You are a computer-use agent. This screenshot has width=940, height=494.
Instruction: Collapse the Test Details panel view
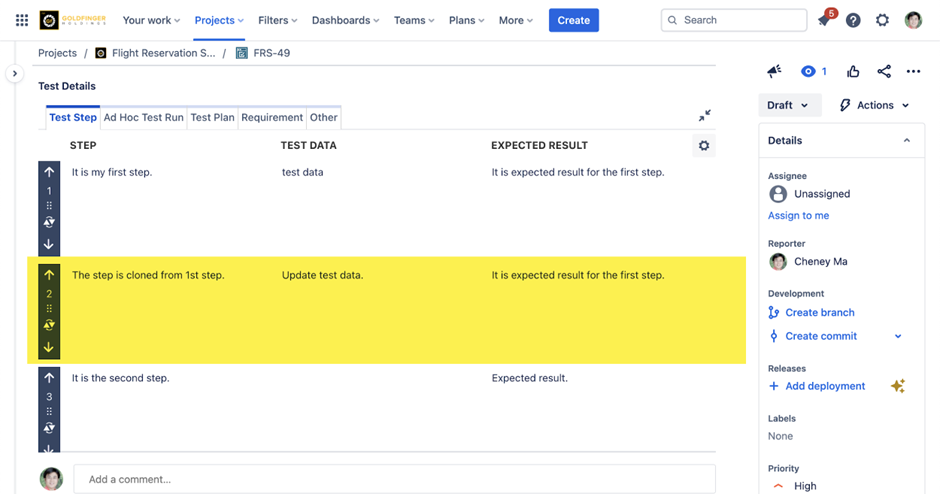click(705, 116)
